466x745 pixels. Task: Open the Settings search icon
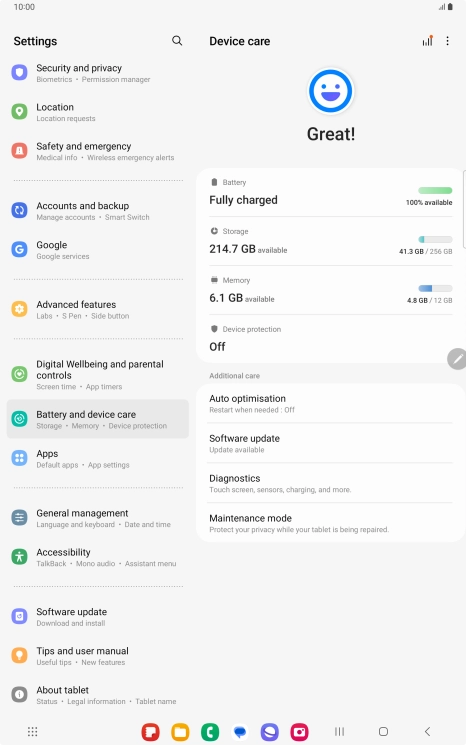click(177, 41)
